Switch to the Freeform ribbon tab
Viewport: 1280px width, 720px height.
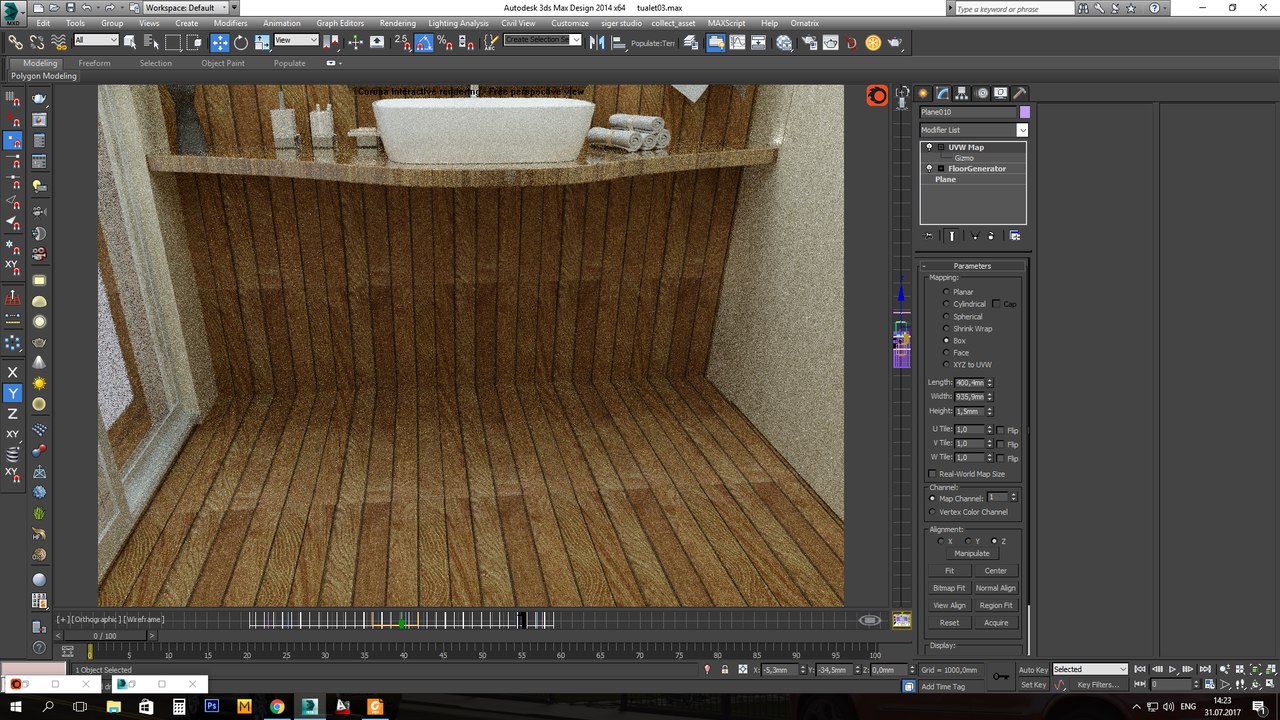point(95,63)
